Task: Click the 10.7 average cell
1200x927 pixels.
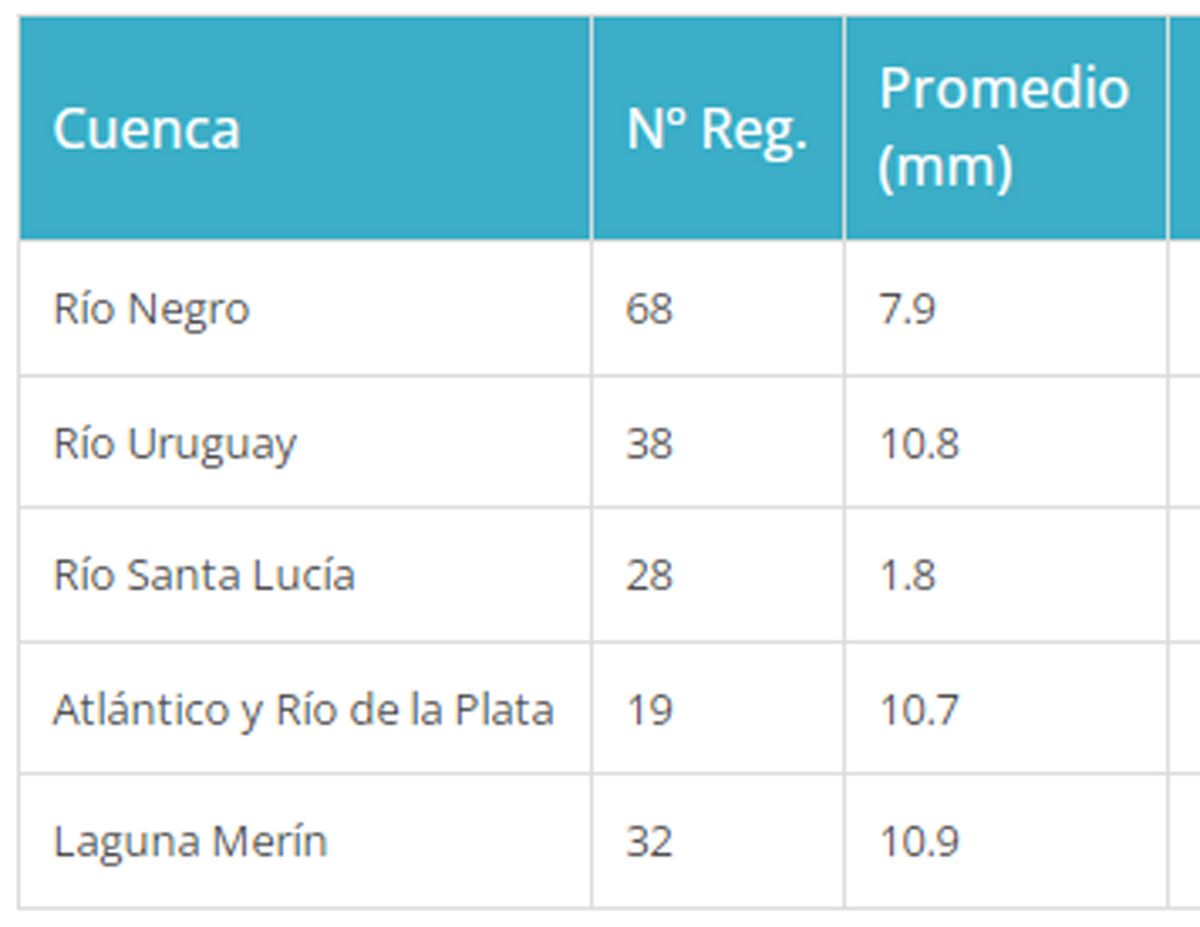Action: (x=919, y=709)
